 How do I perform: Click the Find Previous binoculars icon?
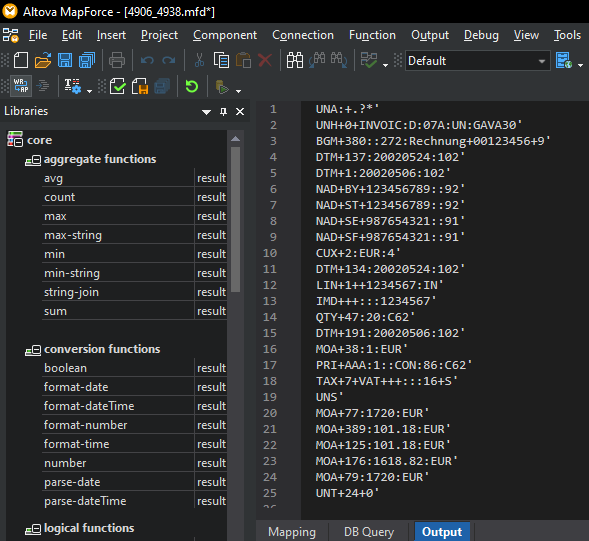(x=317, y=60)
